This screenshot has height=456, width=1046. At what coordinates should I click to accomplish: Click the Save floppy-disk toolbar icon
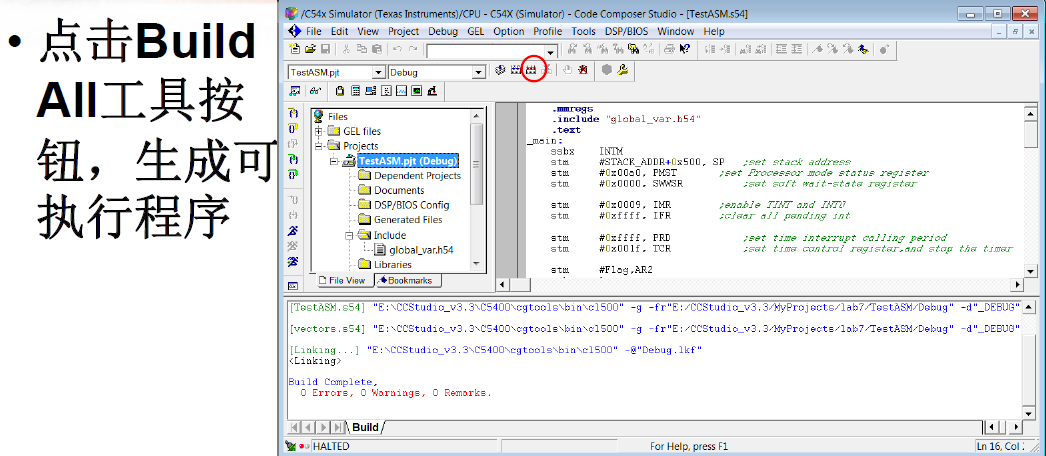(326, 49)
